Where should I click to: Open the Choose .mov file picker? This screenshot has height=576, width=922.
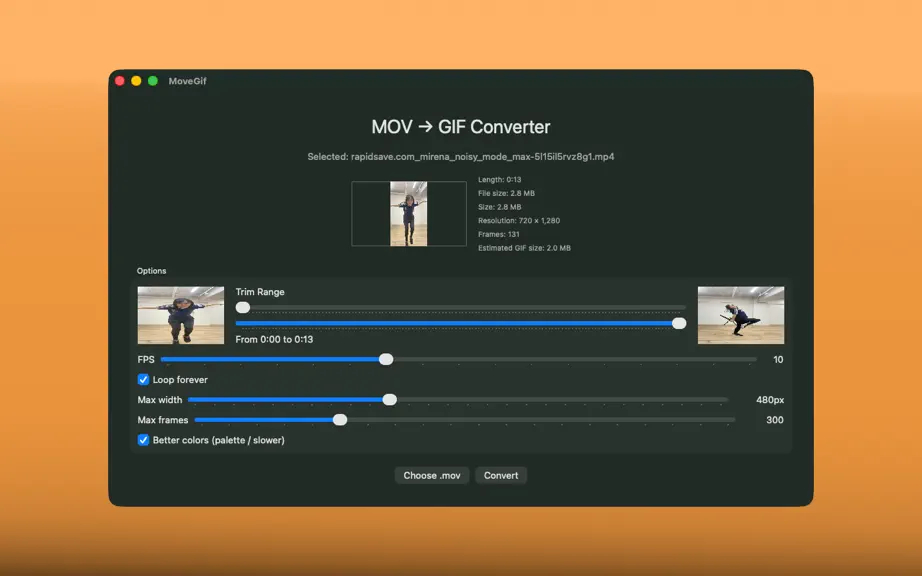[432, 475]
